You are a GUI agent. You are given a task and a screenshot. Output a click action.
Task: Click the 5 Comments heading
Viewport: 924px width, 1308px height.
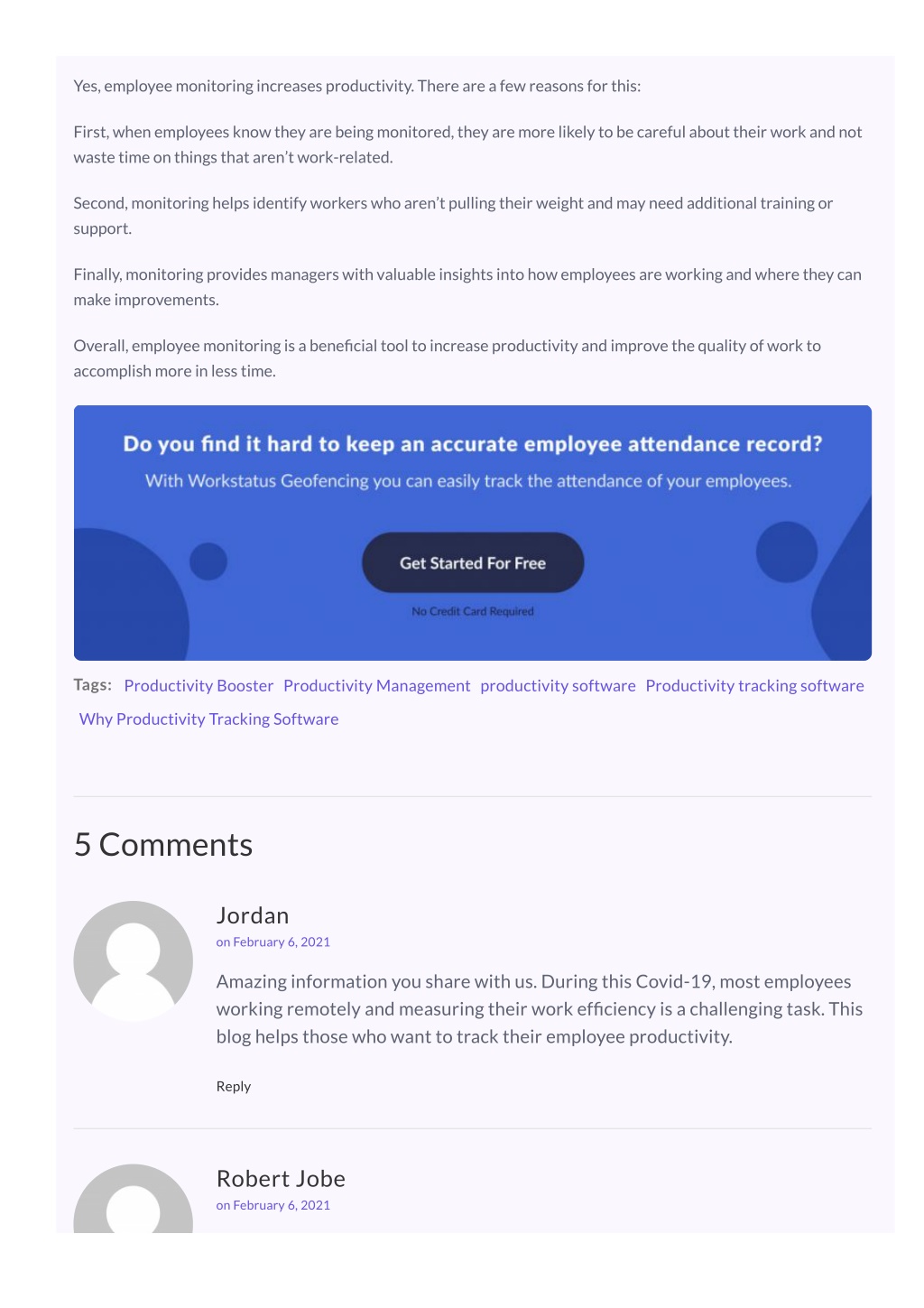pos(163,845)
